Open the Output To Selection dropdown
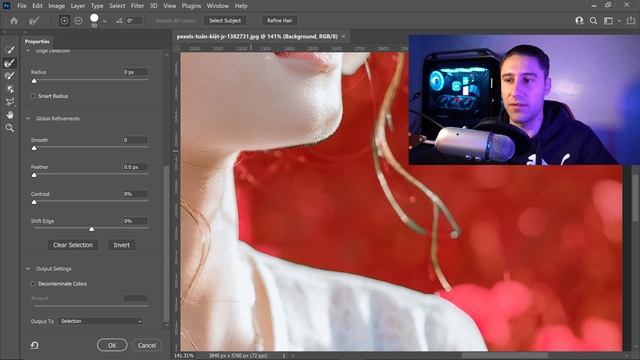 click(100, 321)
